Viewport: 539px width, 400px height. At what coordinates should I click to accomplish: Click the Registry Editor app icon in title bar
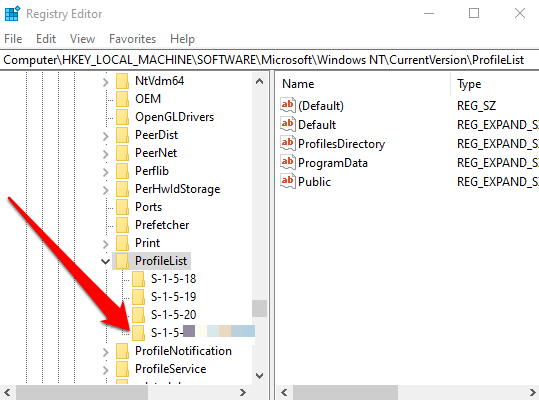click(13, 14)
